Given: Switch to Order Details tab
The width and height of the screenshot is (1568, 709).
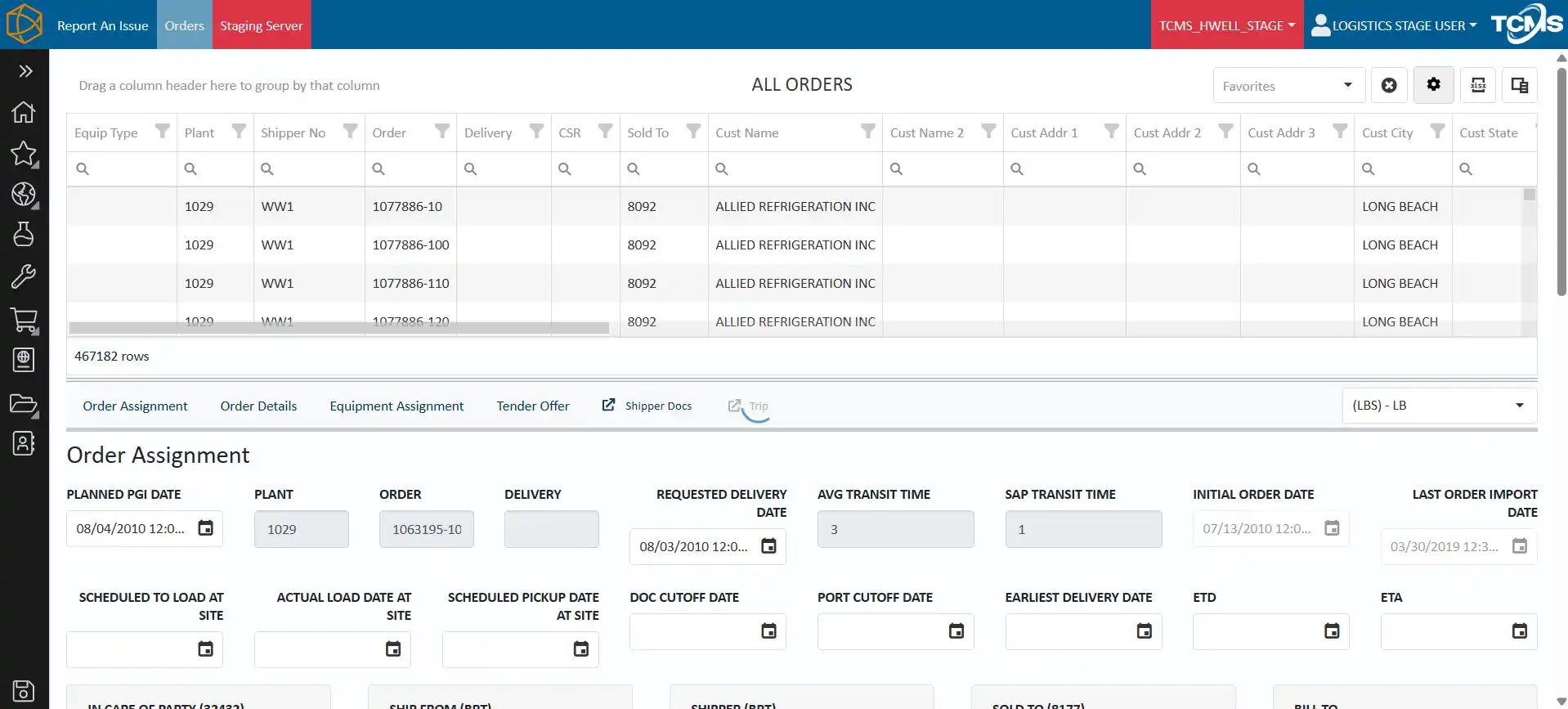Looking at the screenshot, I should tap(258, 406).
